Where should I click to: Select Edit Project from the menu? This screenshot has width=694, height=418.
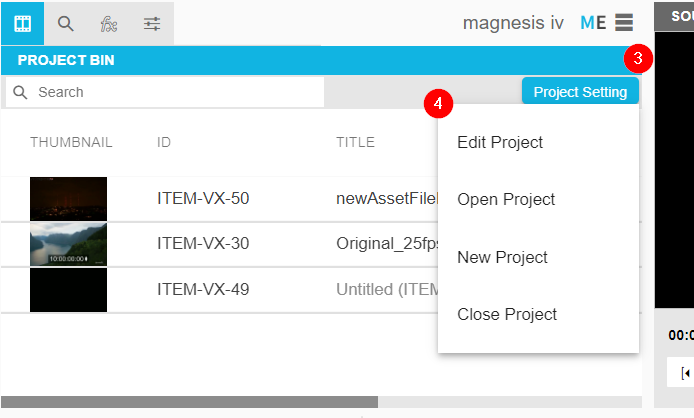(x=500, y=142)
